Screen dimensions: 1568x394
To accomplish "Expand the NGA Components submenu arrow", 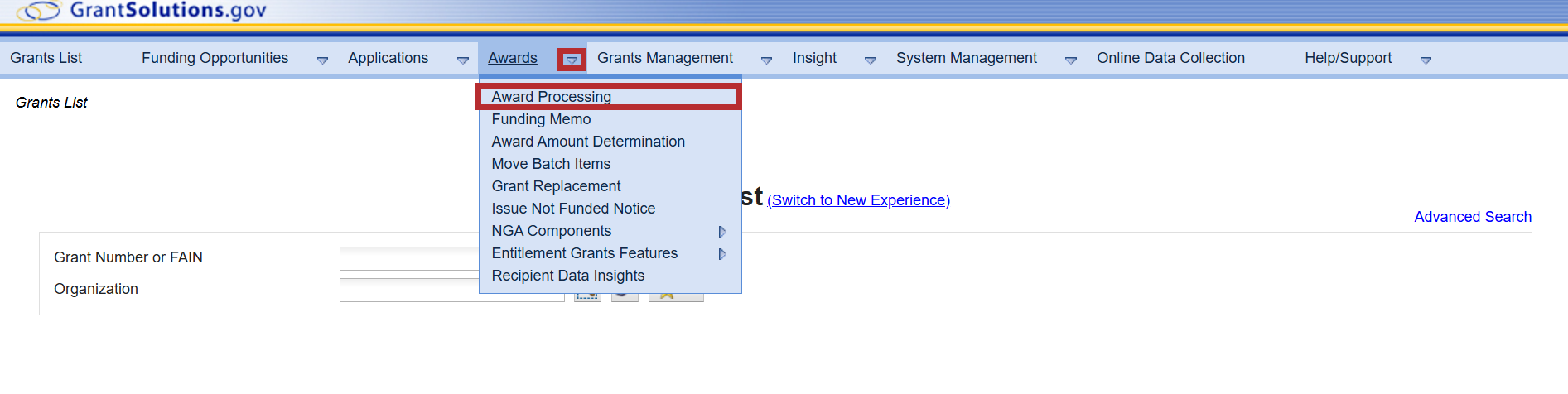I will [x=722, y=232].
